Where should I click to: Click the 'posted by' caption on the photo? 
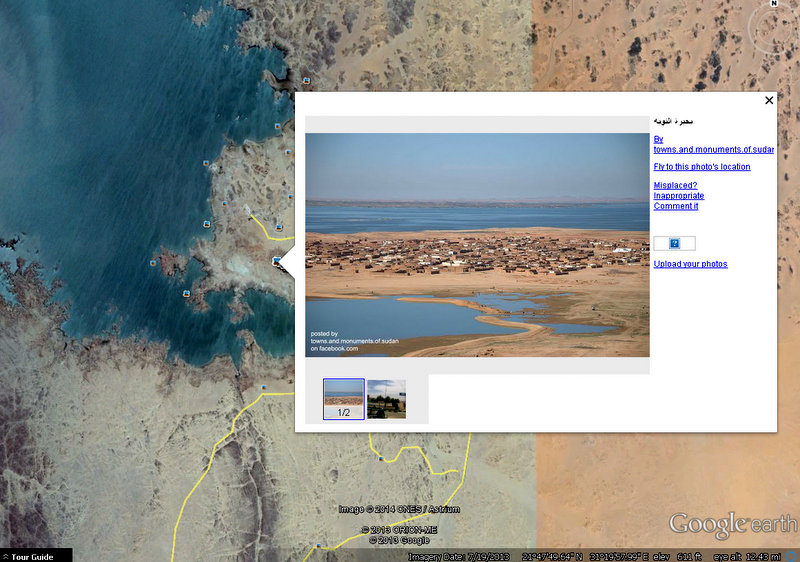pyautogui.click(x=324, y=334)
